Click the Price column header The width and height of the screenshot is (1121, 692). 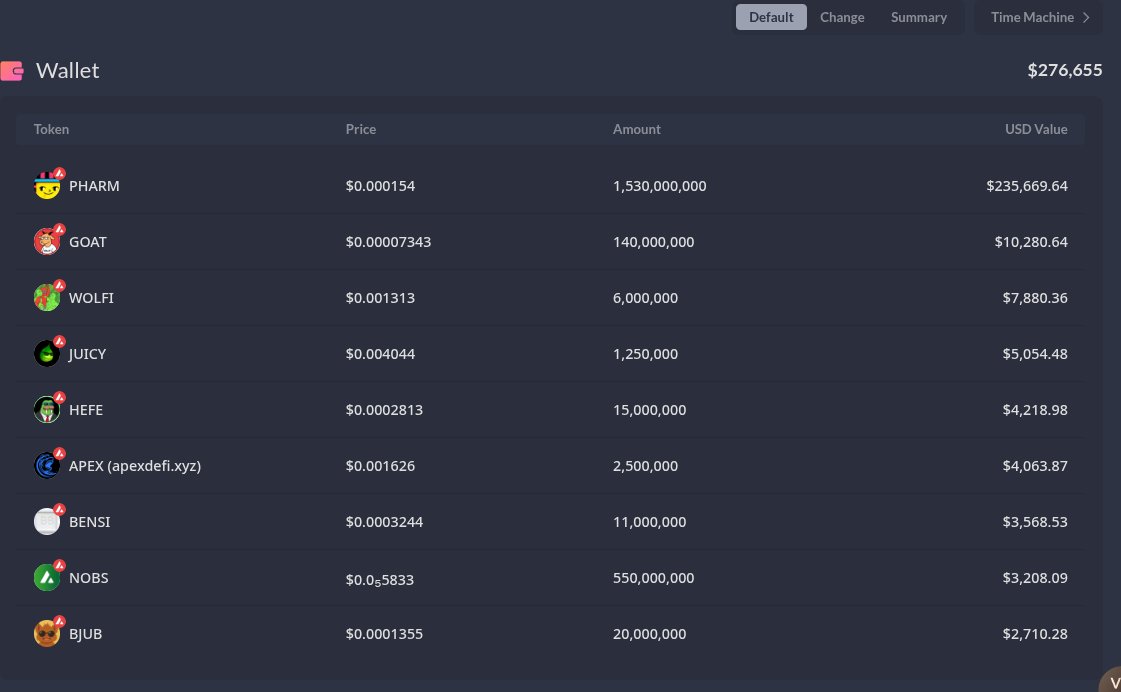tap(361, 129)
